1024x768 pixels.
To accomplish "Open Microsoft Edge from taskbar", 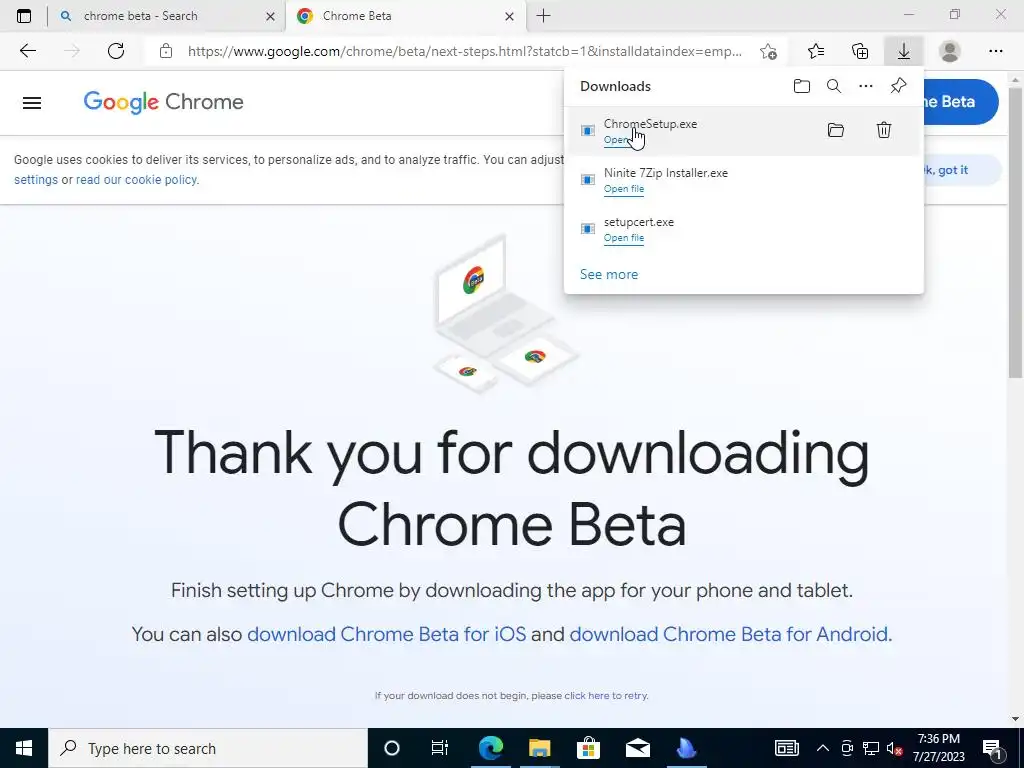I will click(490, 748).
